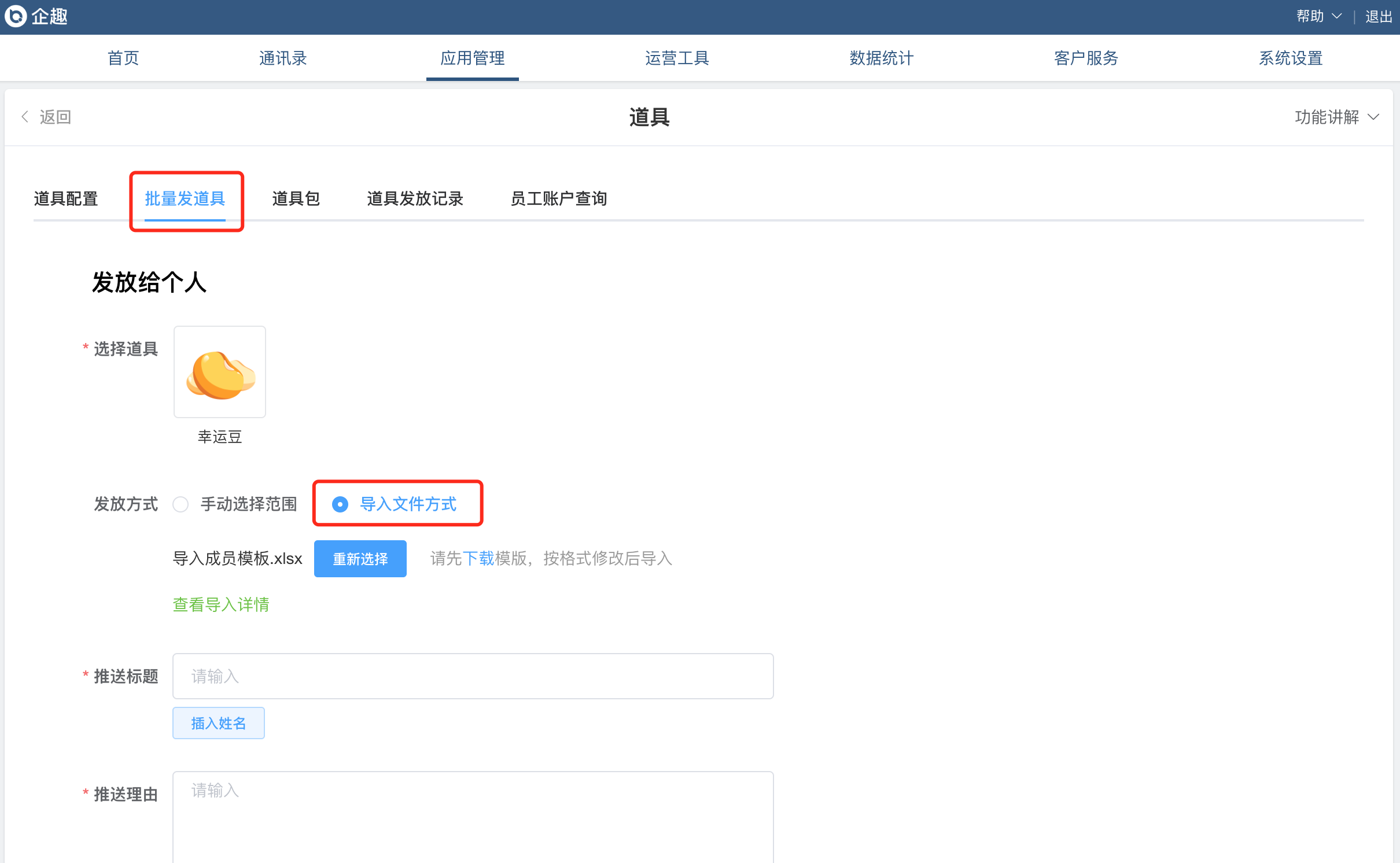Open 查看导入详情 link
The width and height of the screenshot is (1400, 863).
click(221, 604)
